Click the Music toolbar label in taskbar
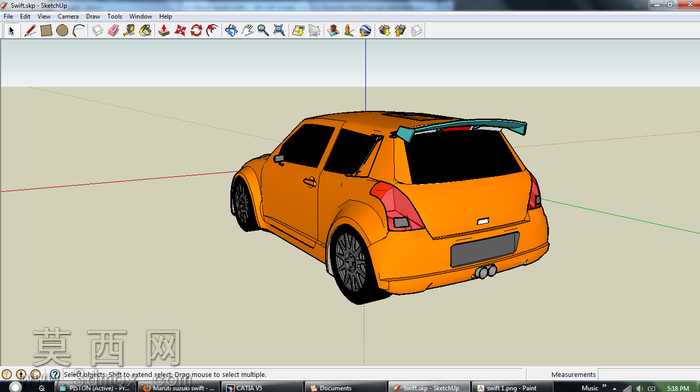700x392 pixels. click(589, 388)
